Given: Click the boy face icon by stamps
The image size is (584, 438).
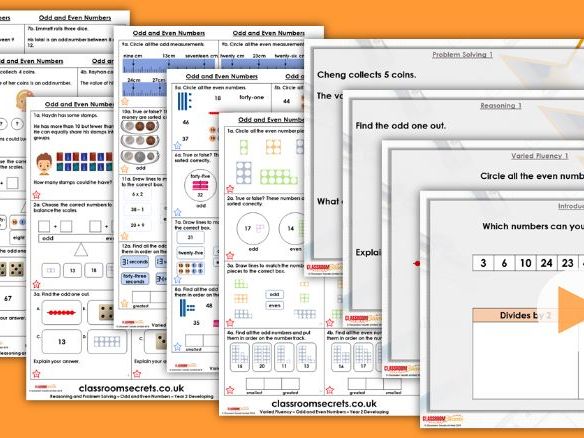Looking at the screenshot, I should pyautogui.click(x=44, y=164).
